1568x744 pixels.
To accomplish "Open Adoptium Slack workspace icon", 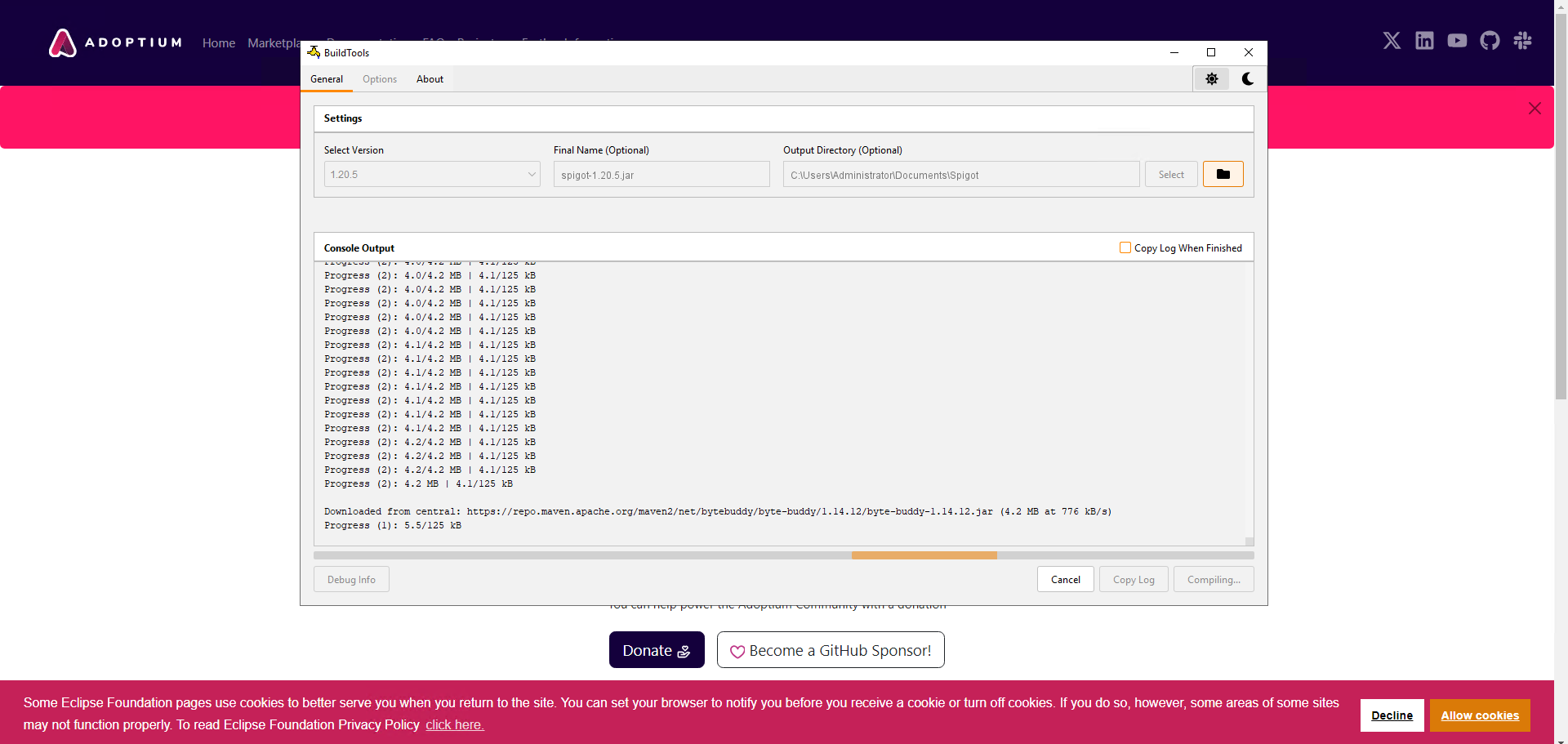I will [1522, 41].
